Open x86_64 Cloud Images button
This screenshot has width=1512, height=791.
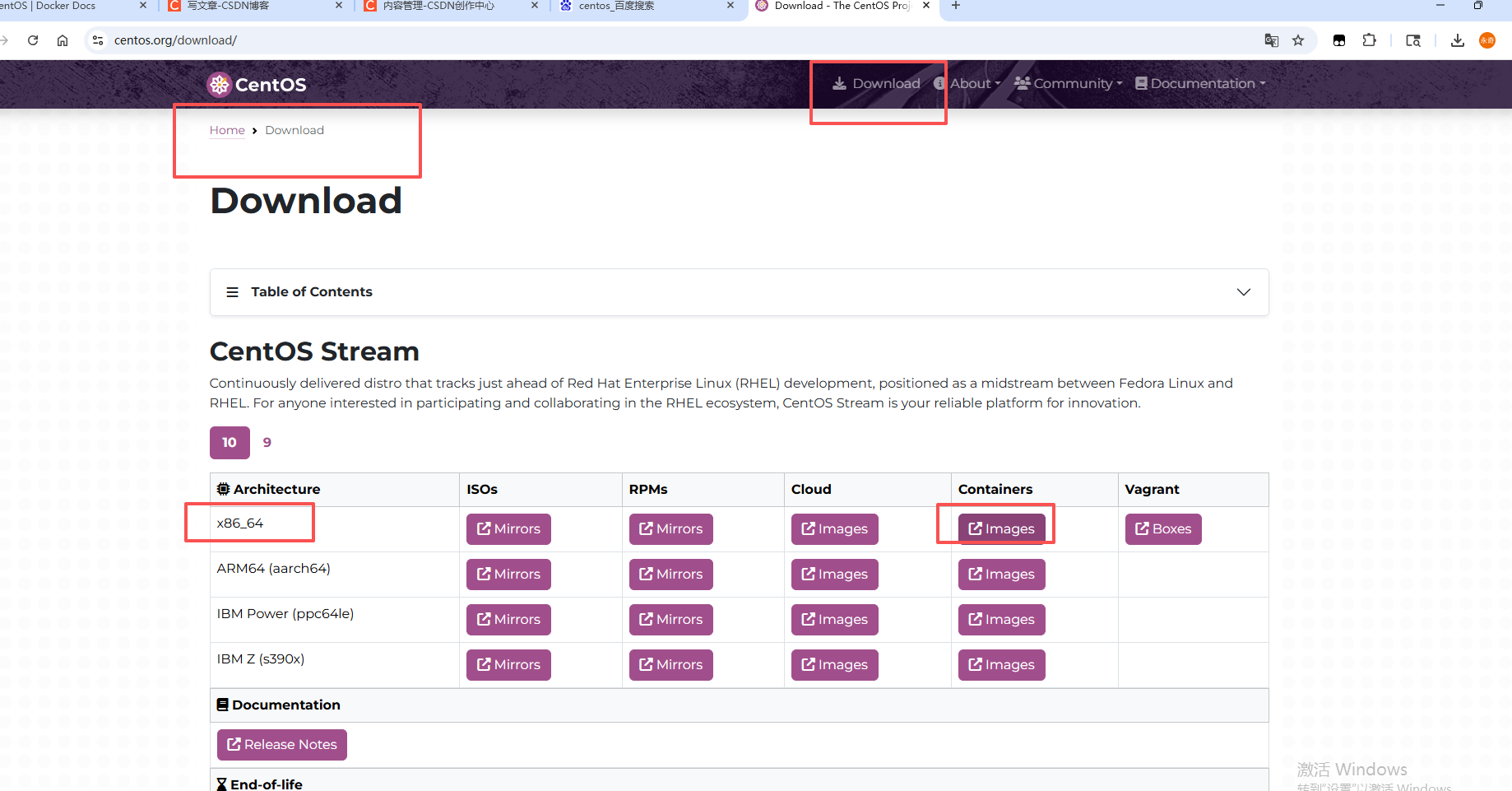[835, 529]
